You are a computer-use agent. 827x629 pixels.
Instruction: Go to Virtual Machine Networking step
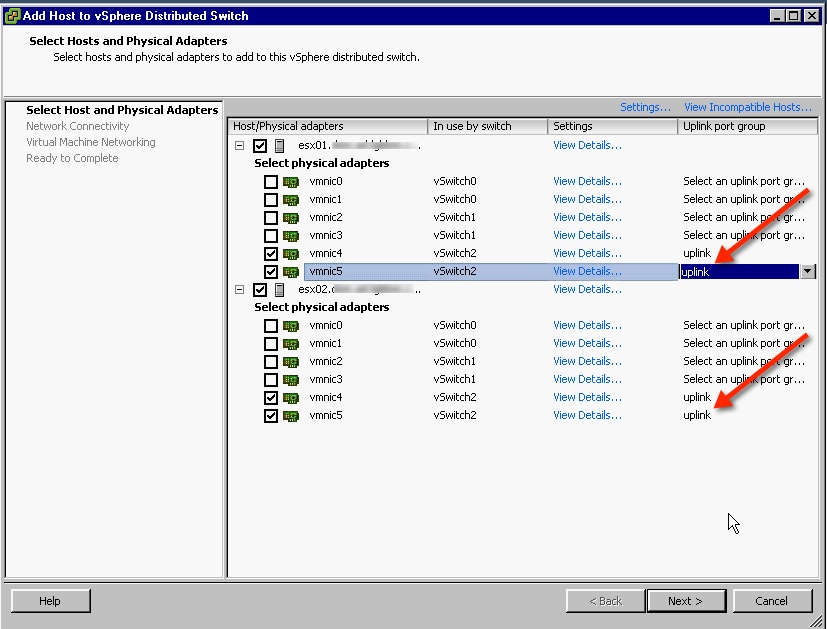click(91, 142)
